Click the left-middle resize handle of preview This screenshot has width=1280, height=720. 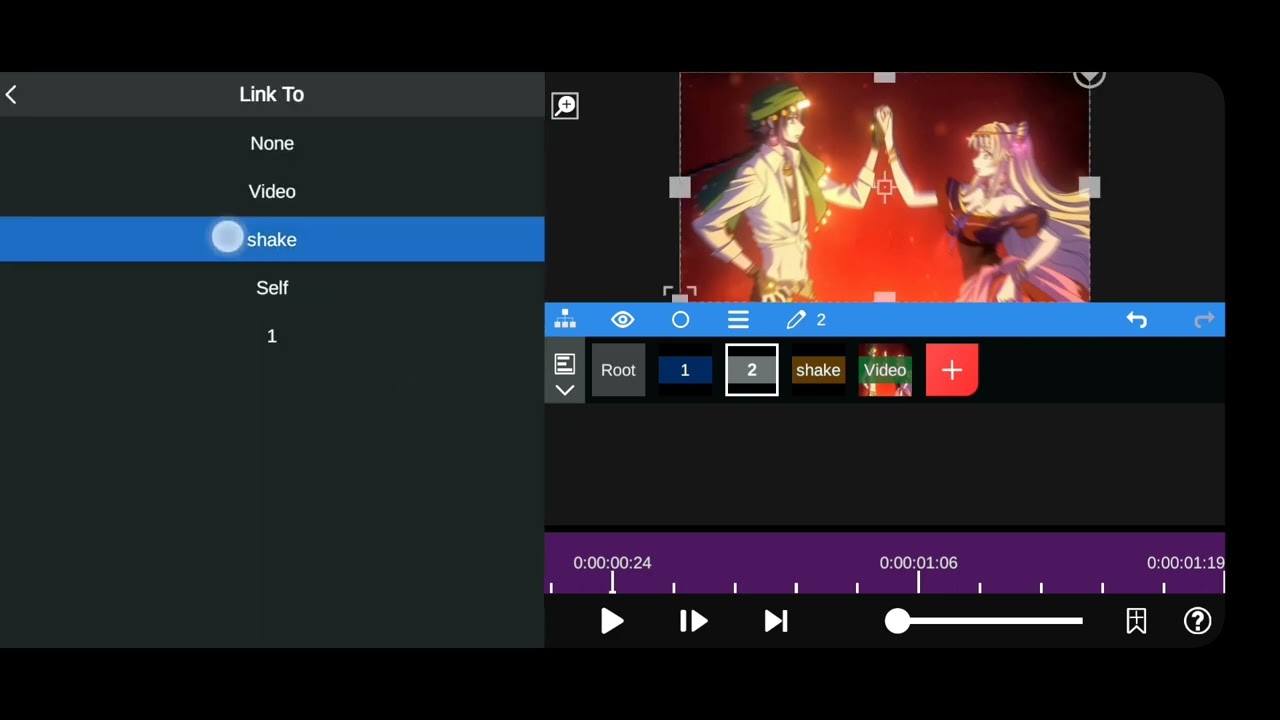pos(679,187)
